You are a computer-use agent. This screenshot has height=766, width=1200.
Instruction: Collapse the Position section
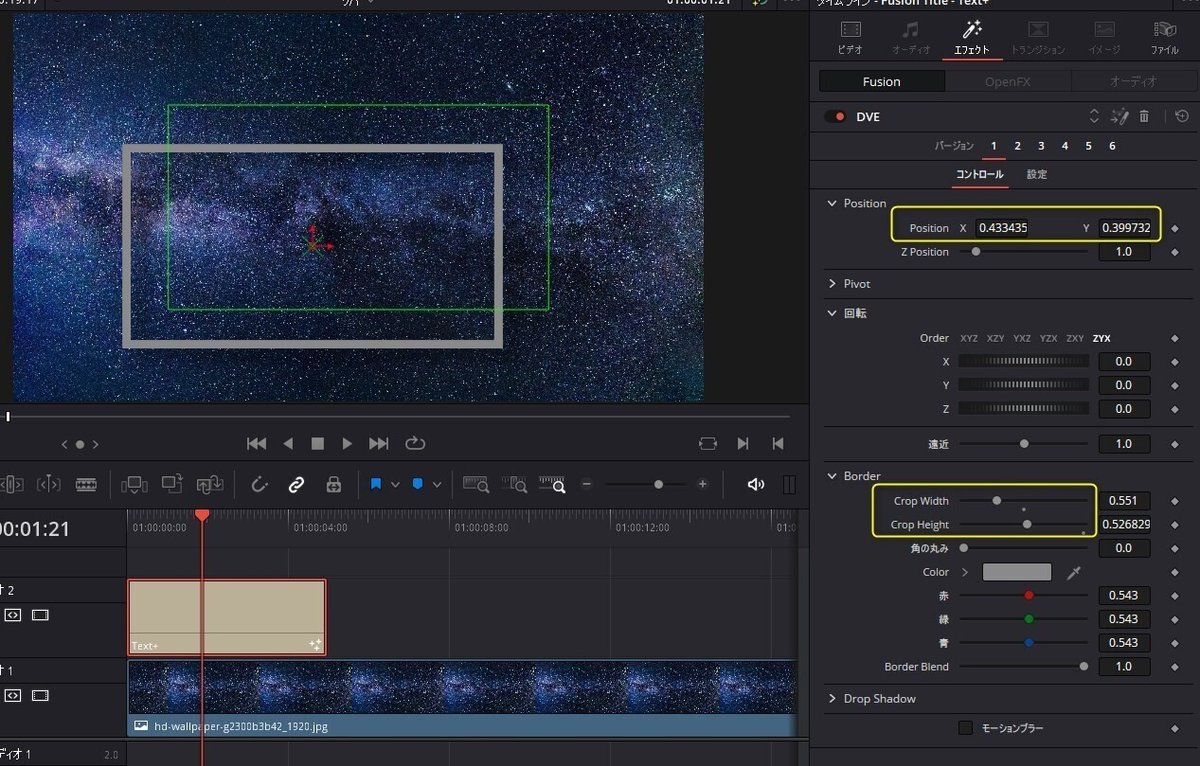[x=832, y=203]
